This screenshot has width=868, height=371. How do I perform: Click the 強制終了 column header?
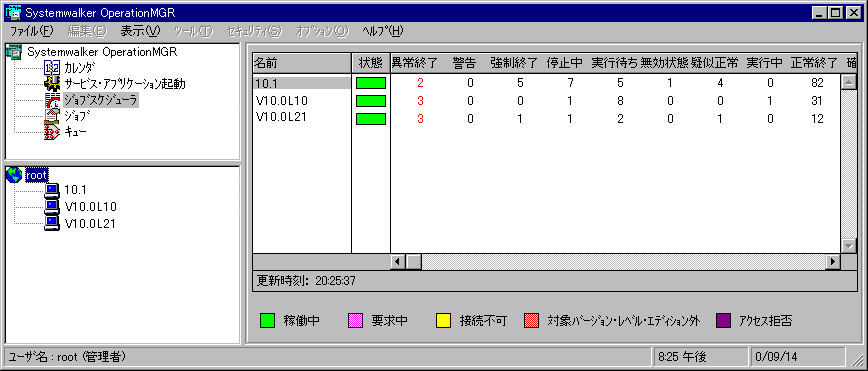[514, 63]
